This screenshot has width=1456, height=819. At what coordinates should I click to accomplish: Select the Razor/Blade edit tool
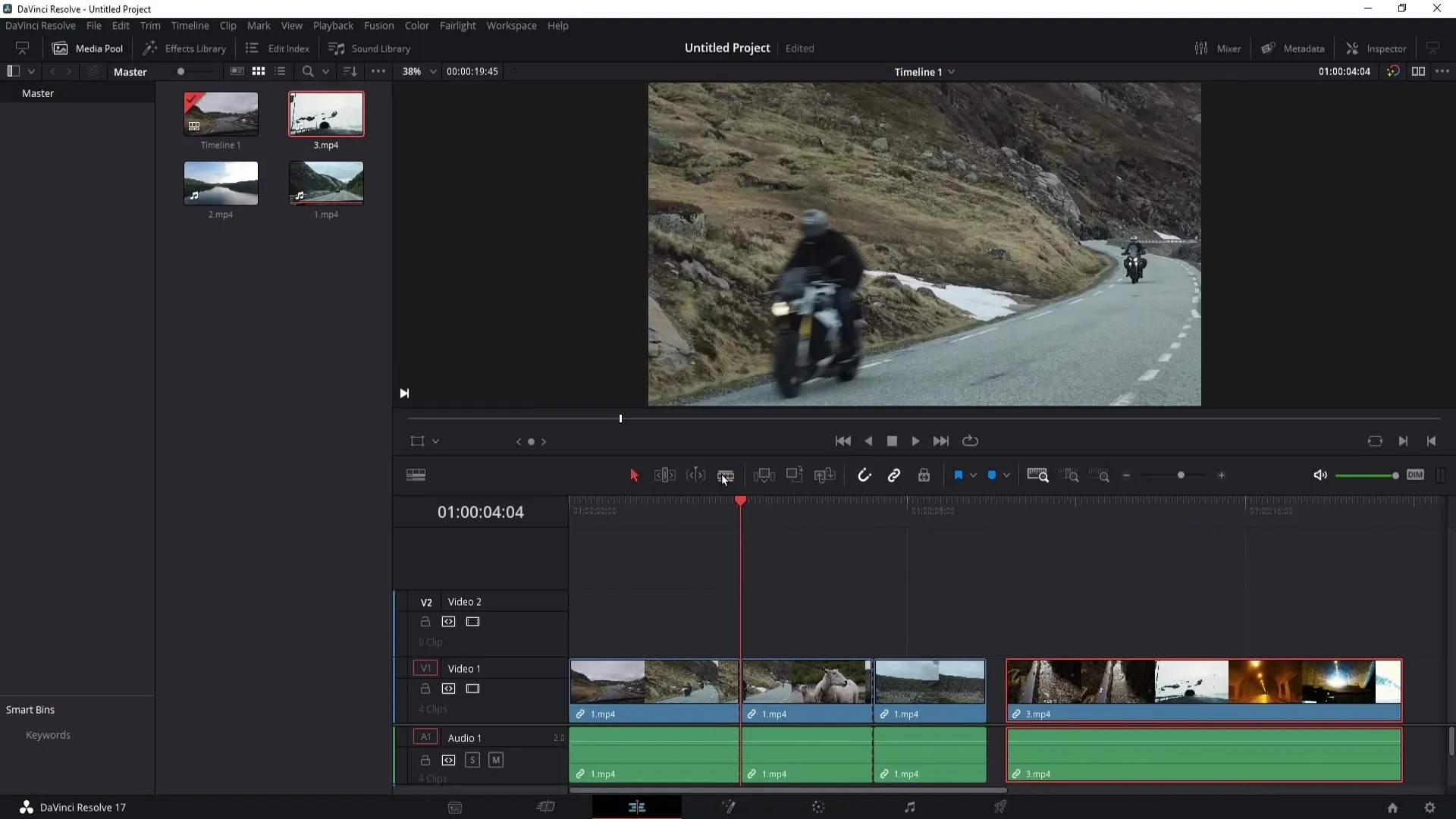726,475
